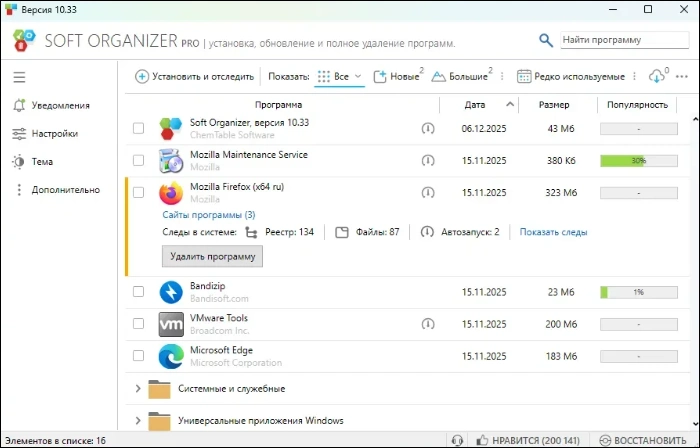Open the 'Показать следы' link
This screenshot has width=700, height=448.
pyautogui.click(x=553, y=232)
